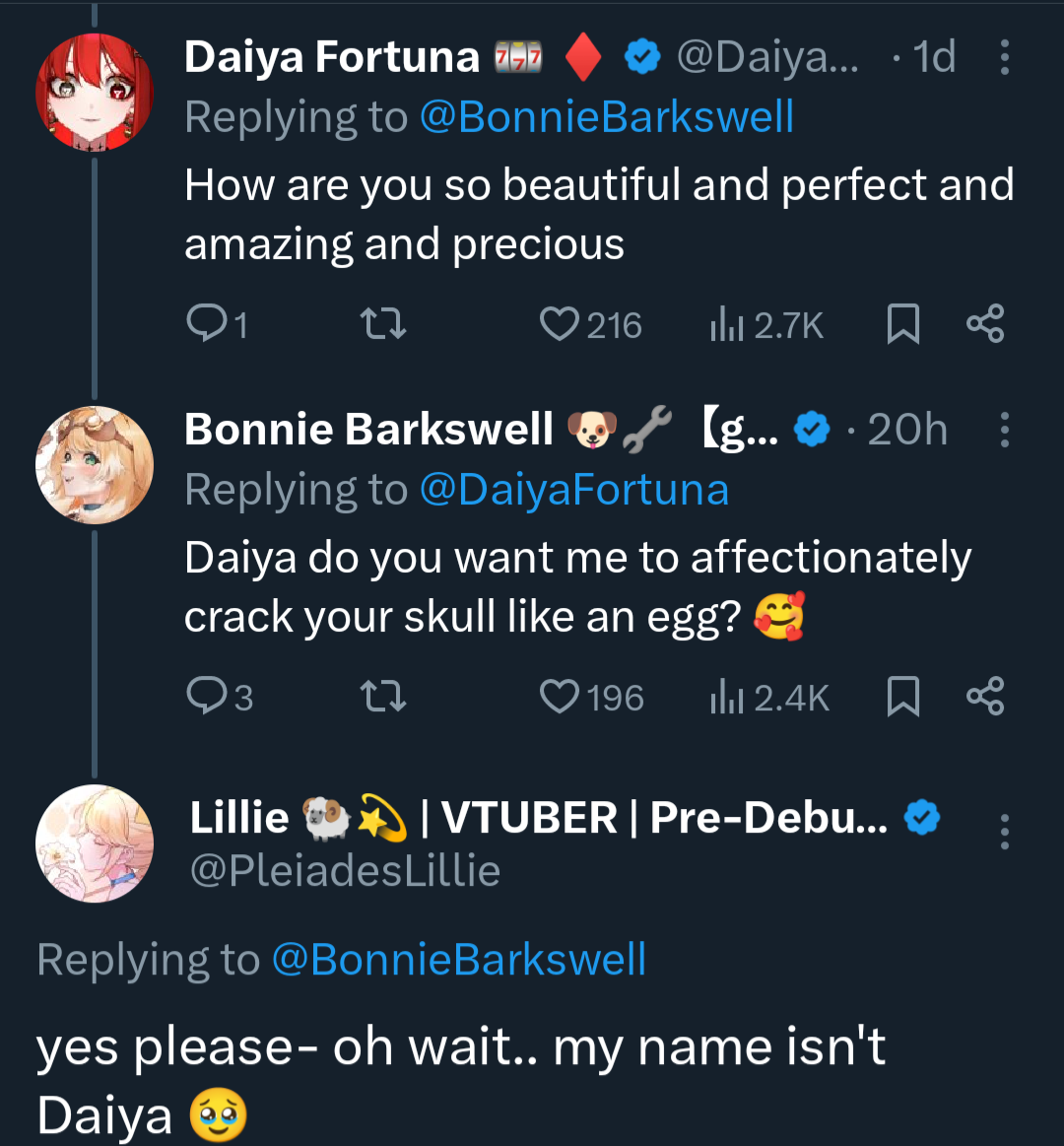The image size is (1064, 1146).
Task: Retweet Bonnie Barkswell's reply
Action: (x=383, y=697)
